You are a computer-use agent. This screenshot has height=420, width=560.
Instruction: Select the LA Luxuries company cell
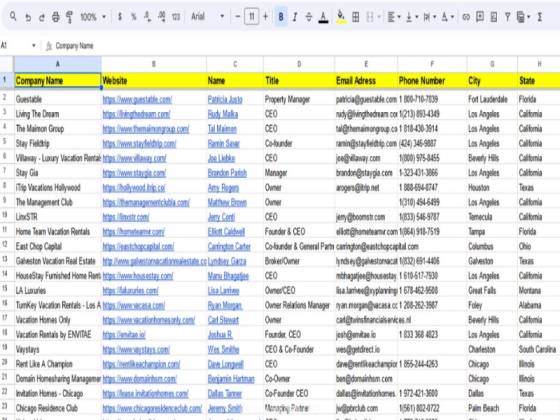coord(58,290)
